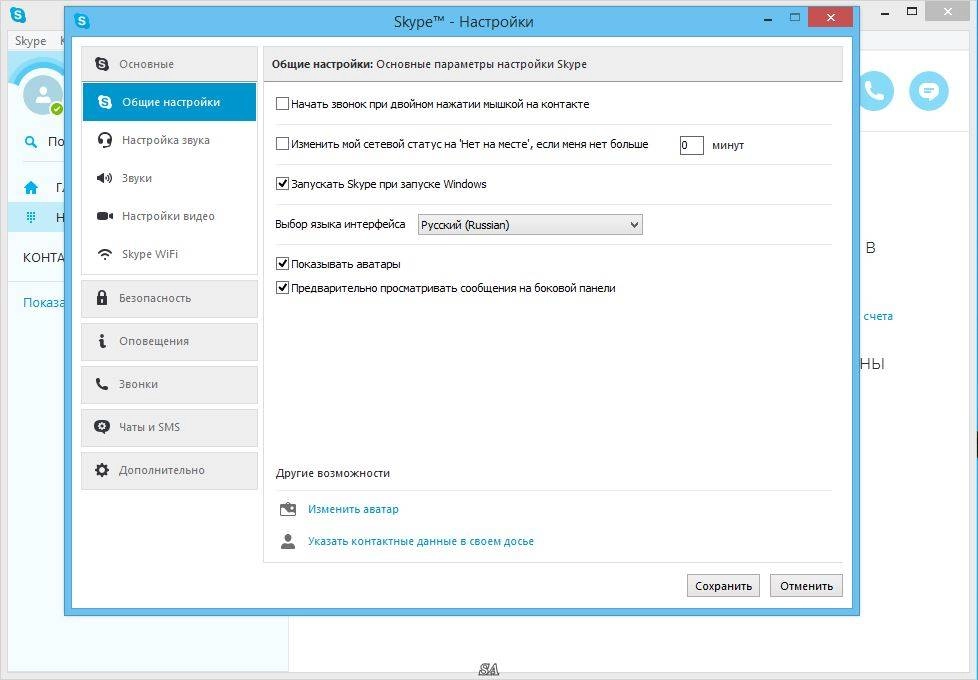Click the profile avatar in main Skype window

point(42,95)
